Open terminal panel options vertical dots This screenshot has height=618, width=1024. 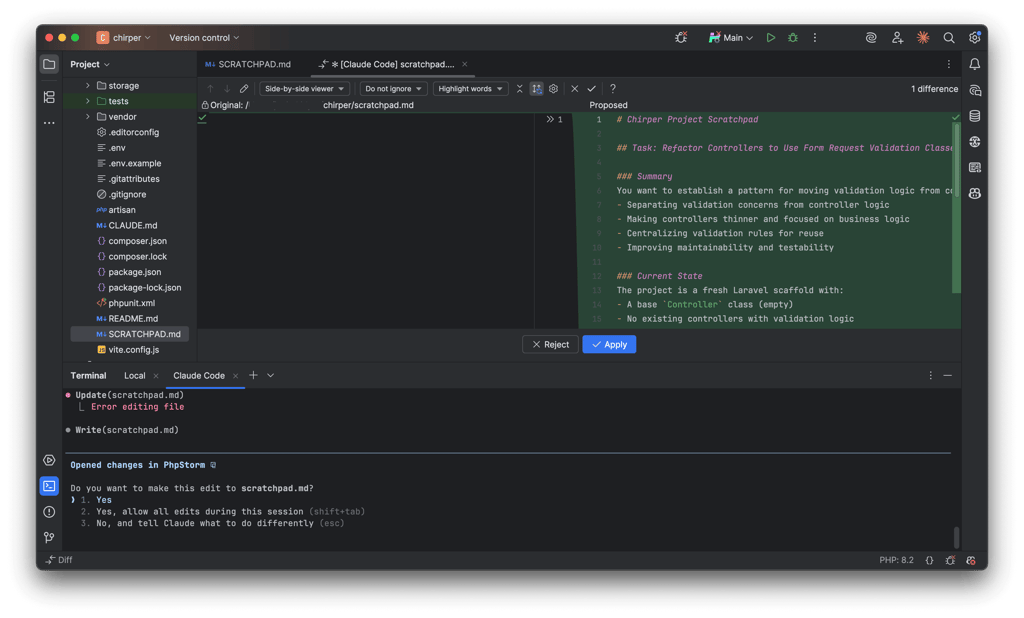(x=931, y=376)
